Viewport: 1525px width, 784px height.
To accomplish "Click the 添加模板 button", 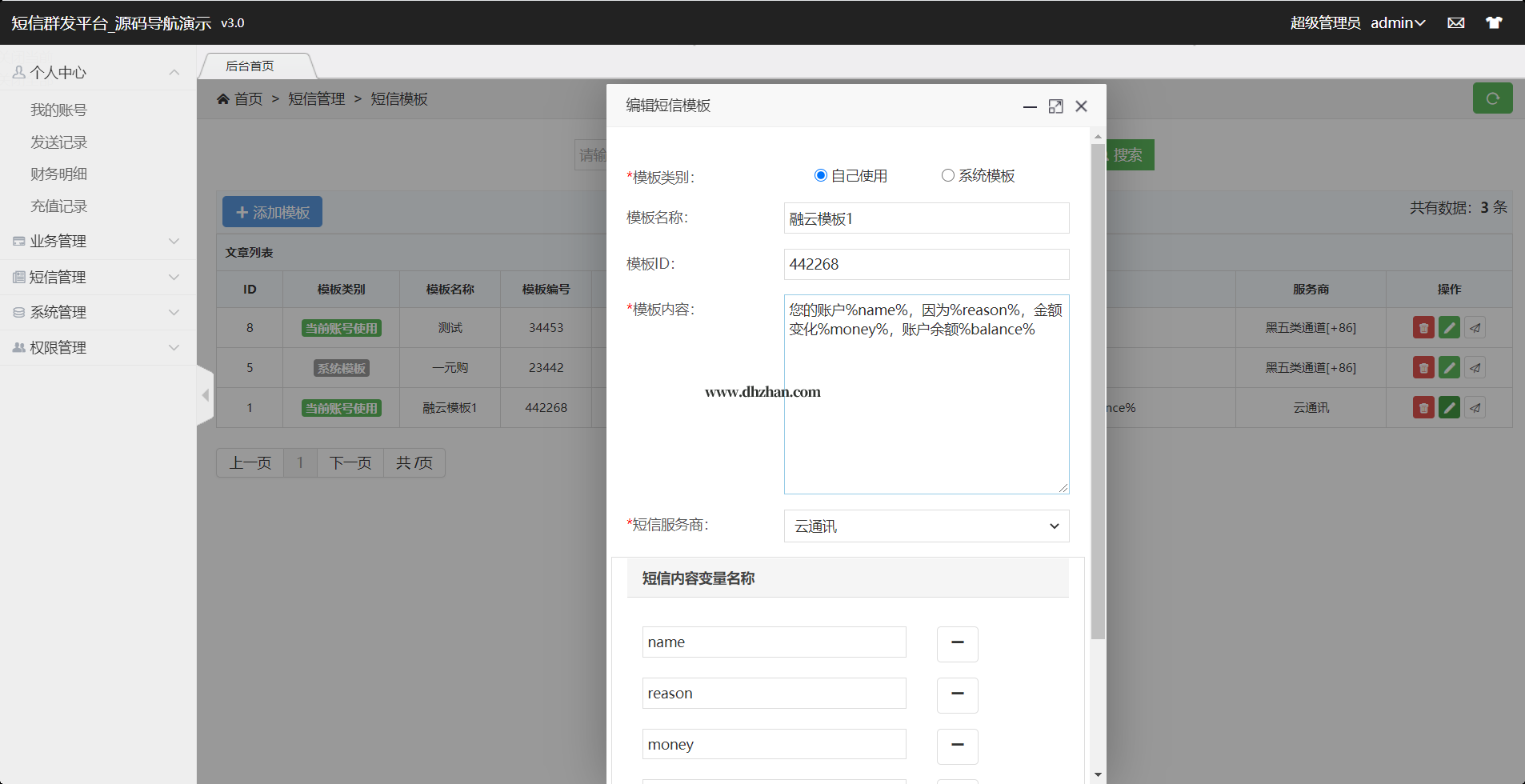I will pos(272,213).
